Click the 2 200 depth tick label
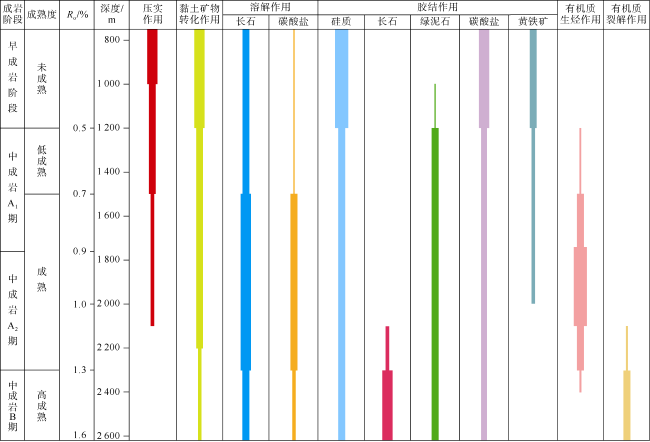 (109, 347)
